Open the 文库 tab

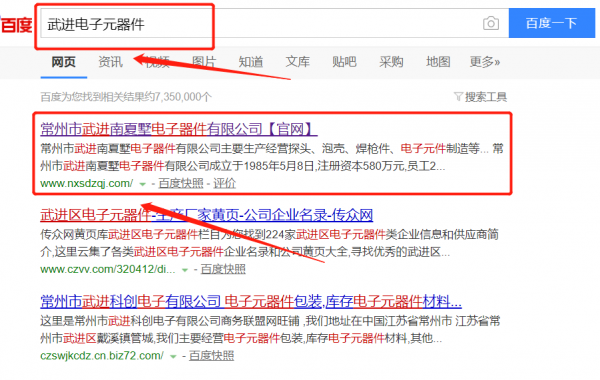click(297, 62)
